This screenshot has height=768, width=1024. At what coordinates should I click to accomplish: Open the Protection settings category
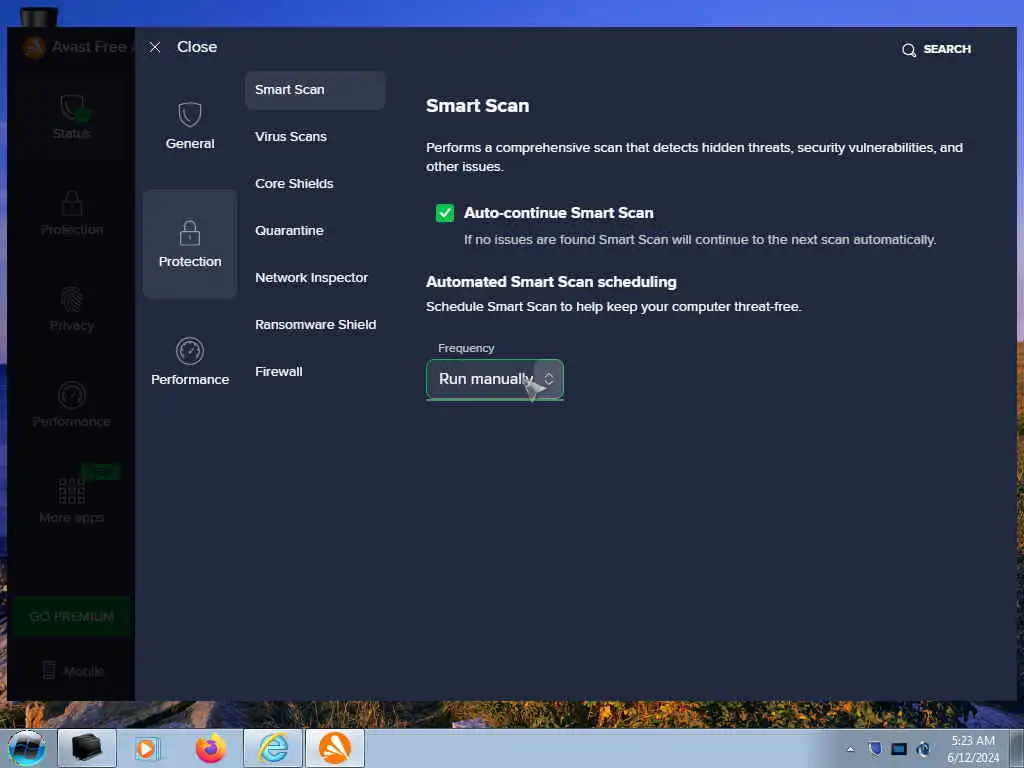coord(190,244)
